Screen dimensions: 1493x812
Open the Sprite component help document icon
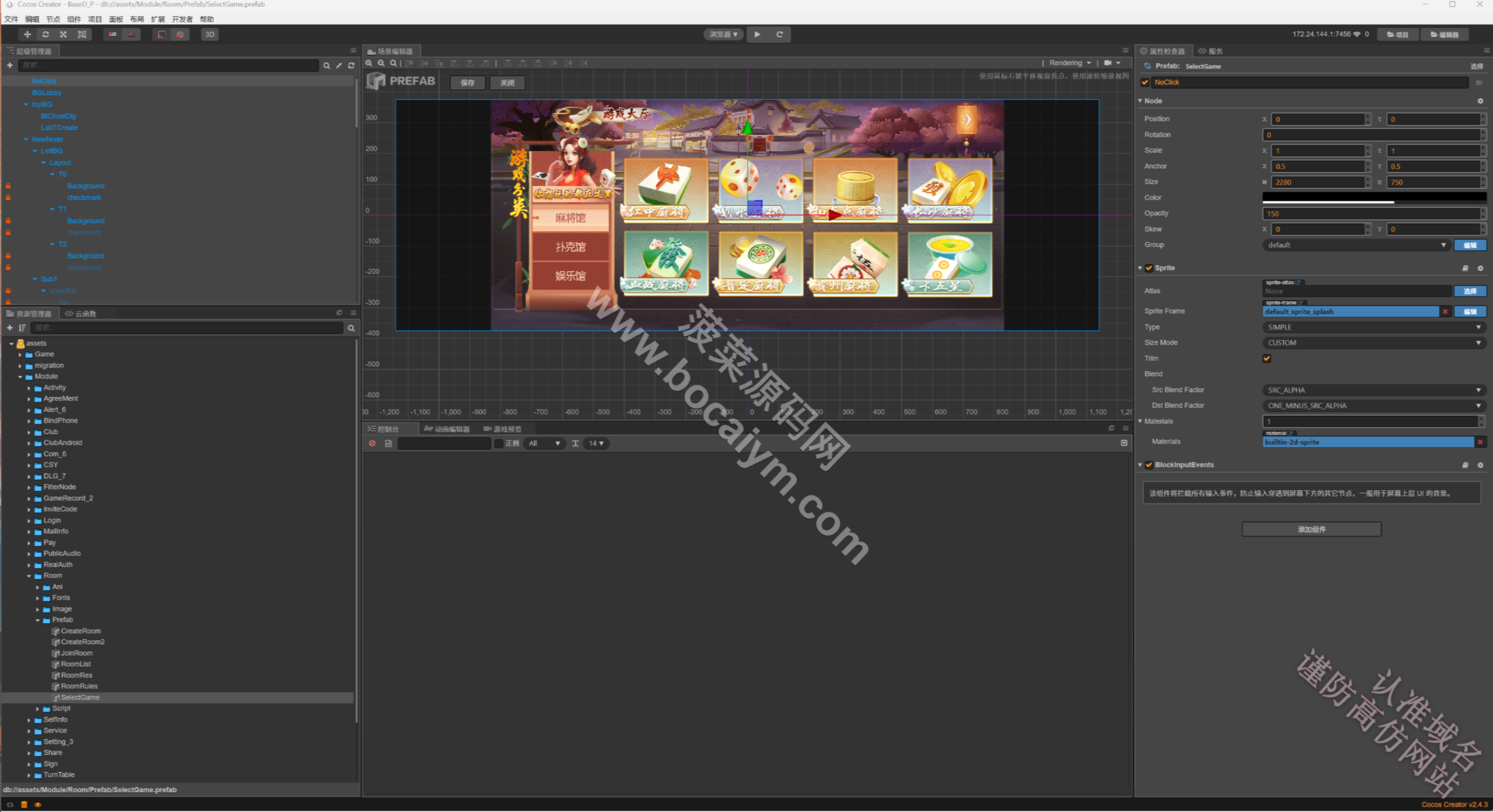pyautogui.click(x=1465, y=268)
